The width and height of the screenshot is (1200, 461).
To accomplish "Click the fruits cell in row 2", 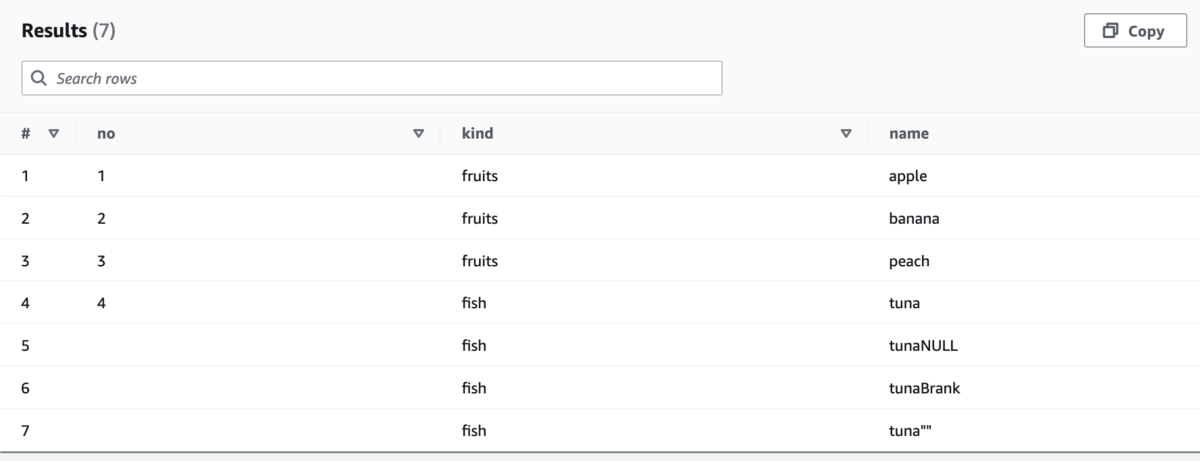I will [480, 218].
